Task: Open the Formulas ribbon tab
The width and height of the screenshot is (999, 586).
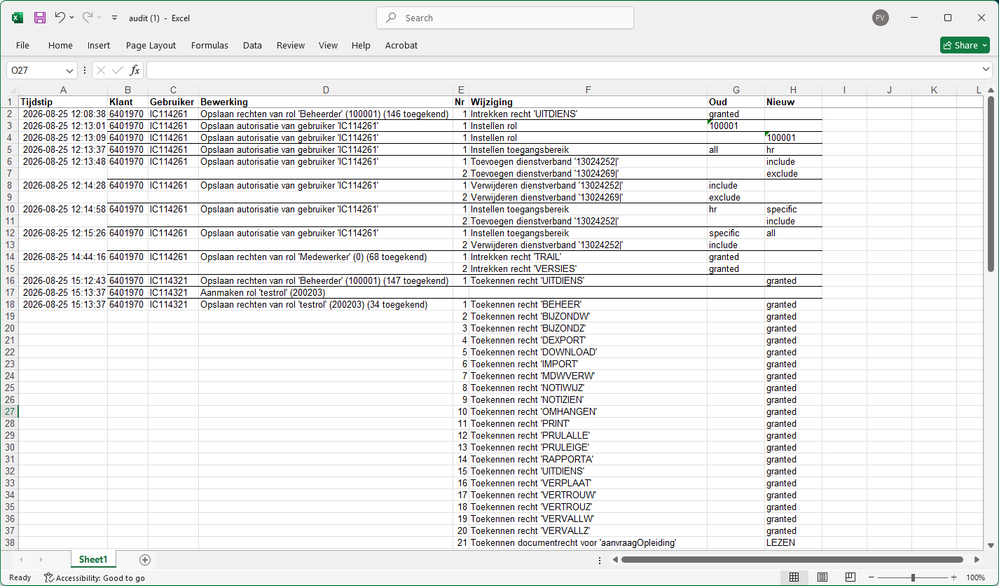Action: (210, 45)
